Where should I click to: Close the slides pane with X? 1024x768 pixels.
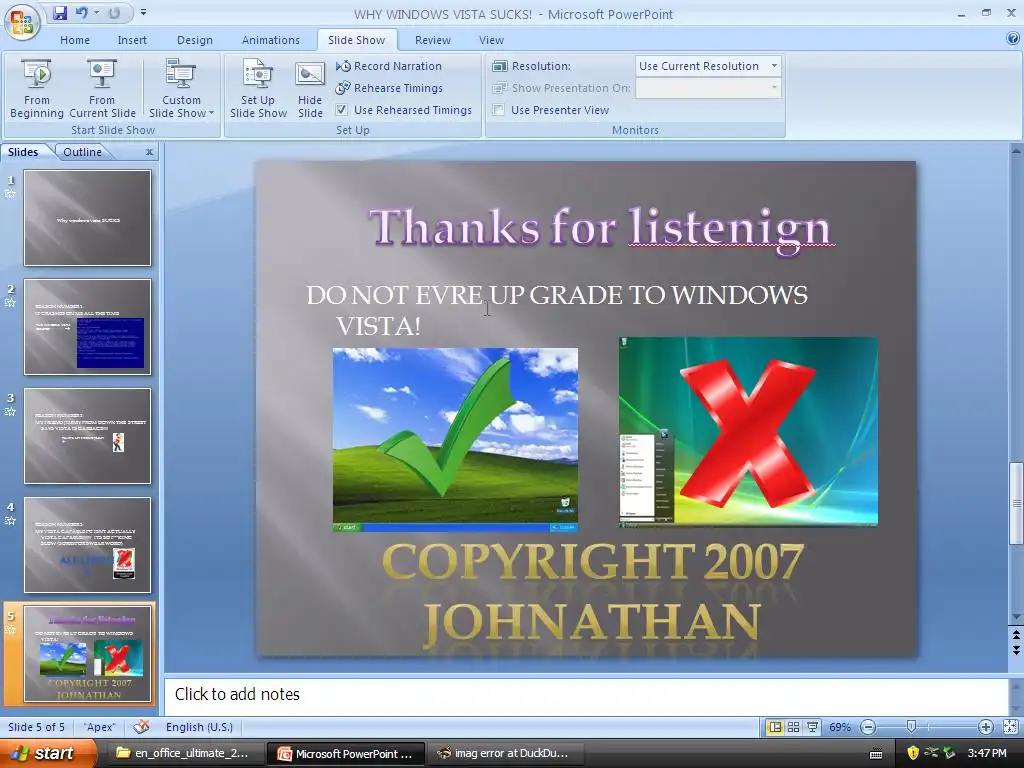pos(150,152)
